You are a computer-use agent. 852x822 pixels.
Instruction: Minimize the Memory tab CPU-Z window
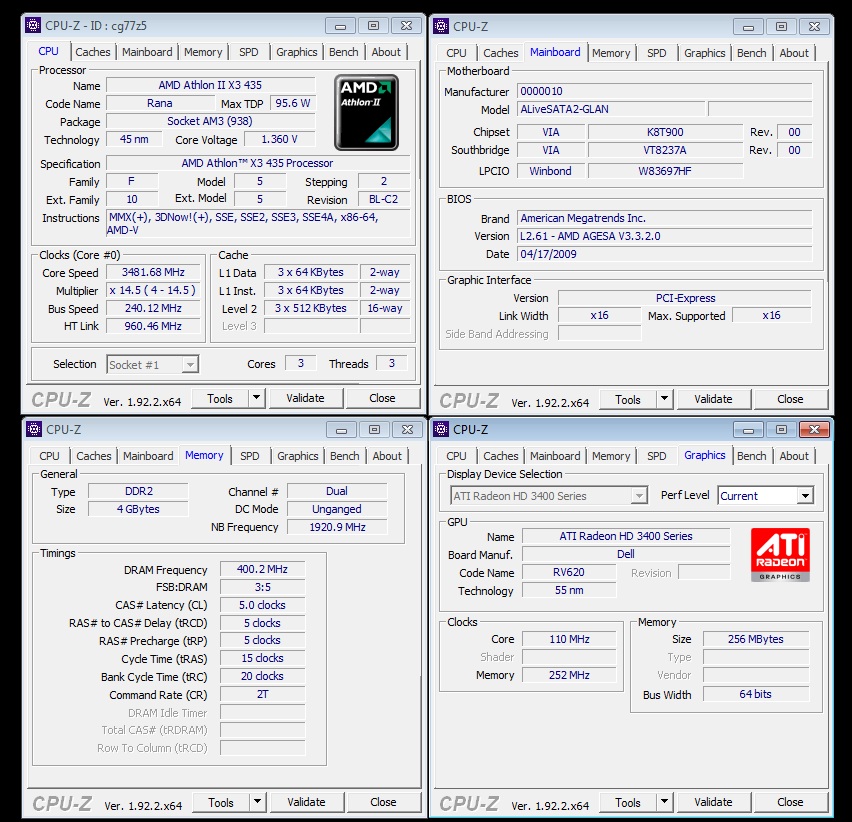pos(341,430)
